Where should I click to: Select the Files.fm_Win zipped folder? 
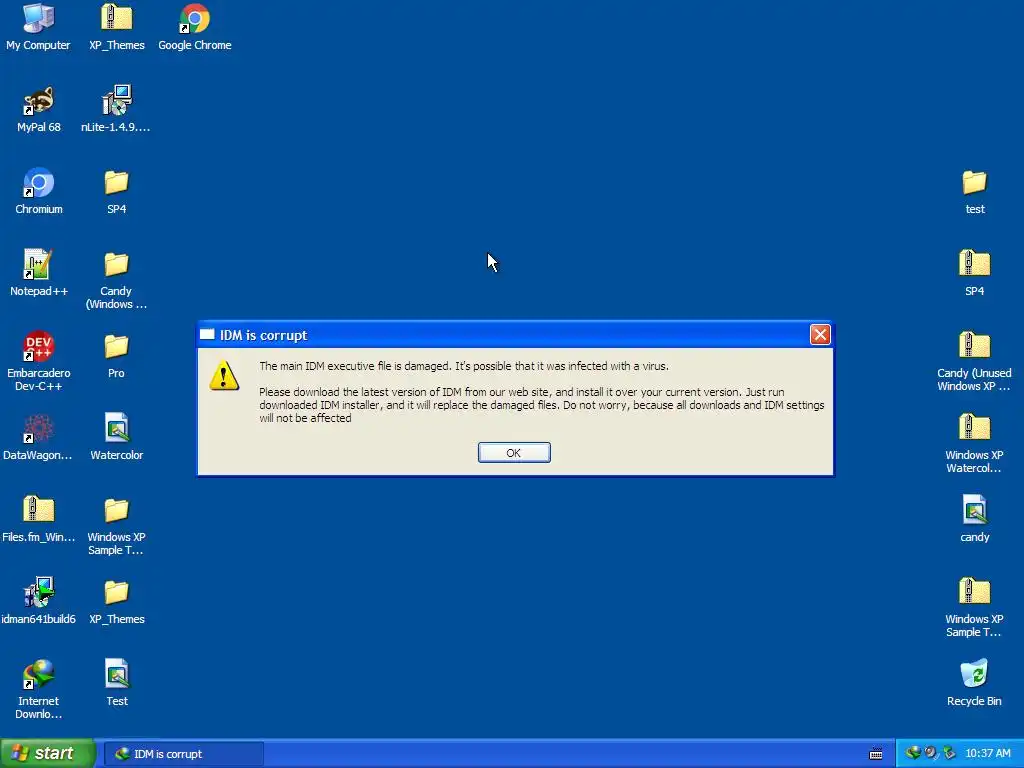tap(39, 519)
